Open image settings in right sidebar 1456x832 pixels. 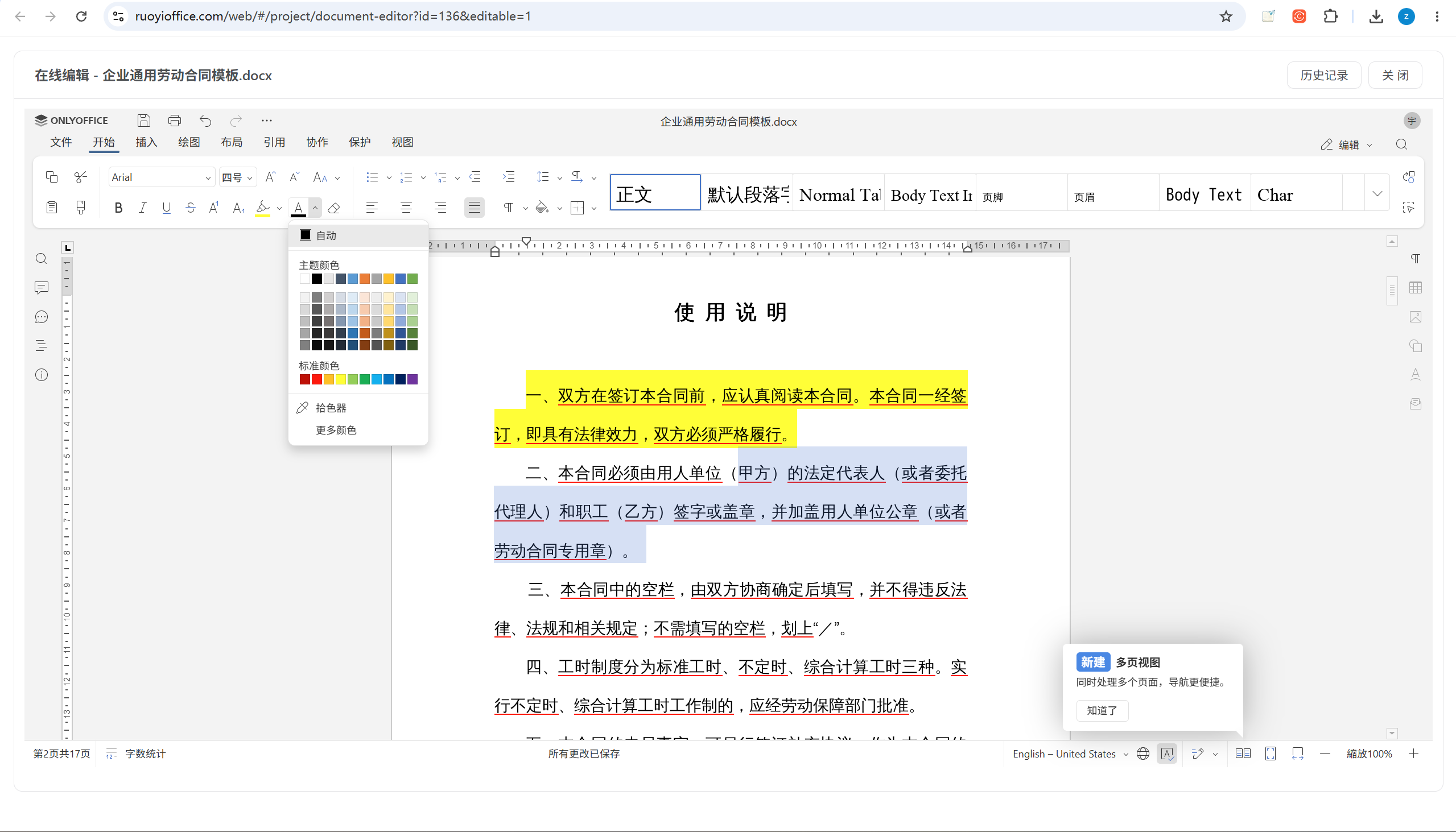(1416, 317)
